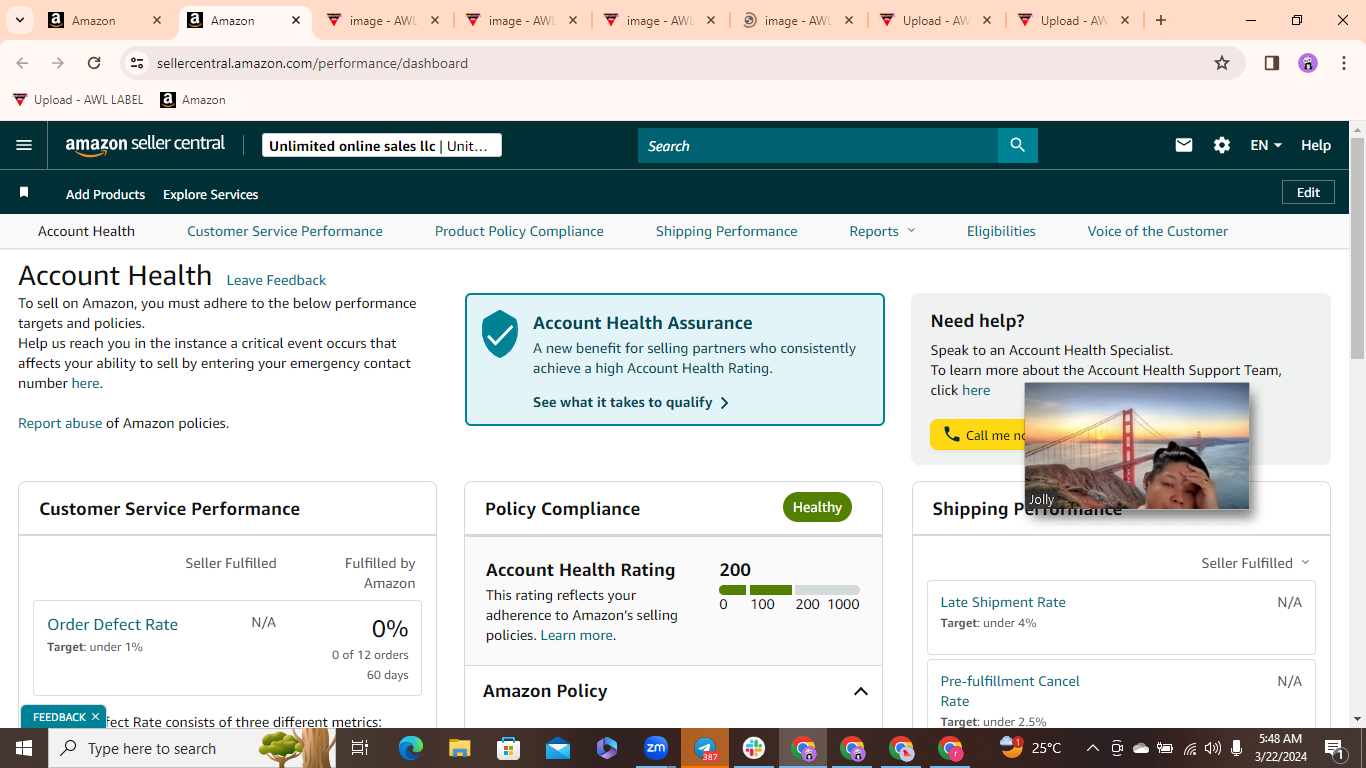This screenshot has height=768, width=1366.
Task: Show hidden system tray icons
Action: 1092,748
